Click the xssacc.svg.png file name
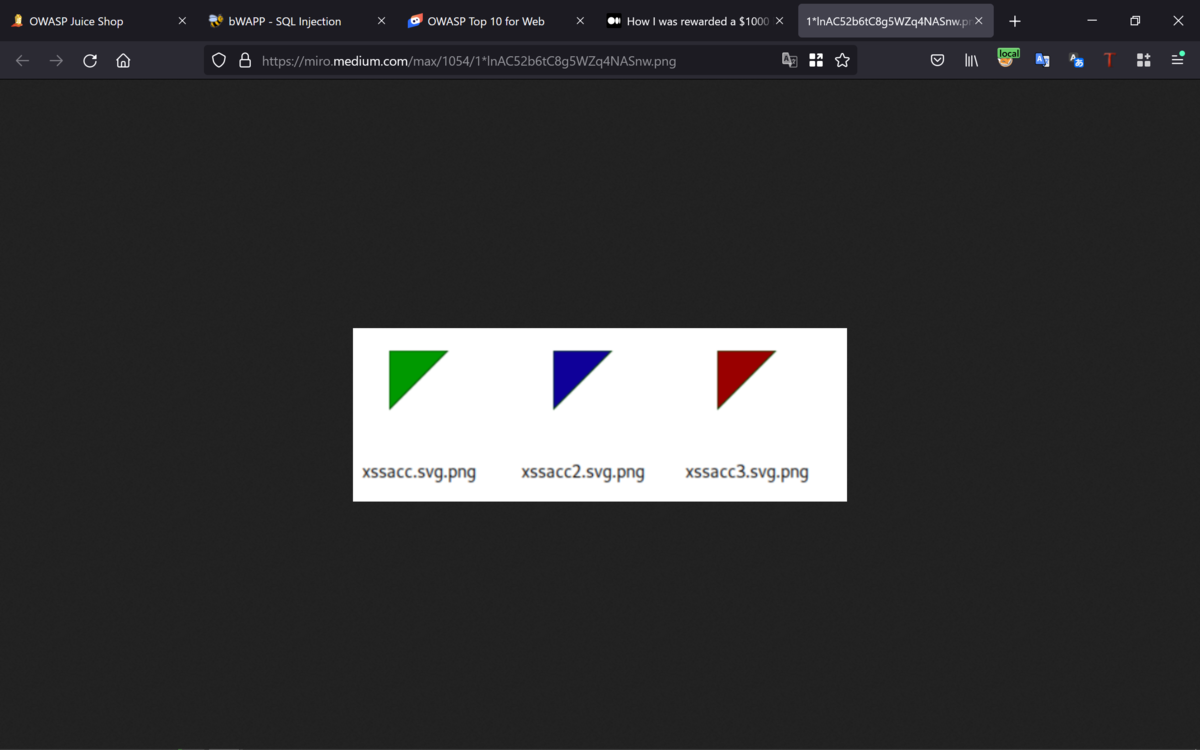Screen dimensions: 1200x750 coord(419,472)
